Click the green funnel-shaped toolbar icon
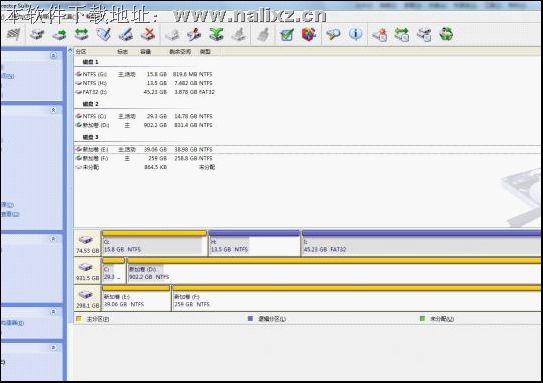Image resolution: width=543 pixels, height=383 pixels. (216, 34)
